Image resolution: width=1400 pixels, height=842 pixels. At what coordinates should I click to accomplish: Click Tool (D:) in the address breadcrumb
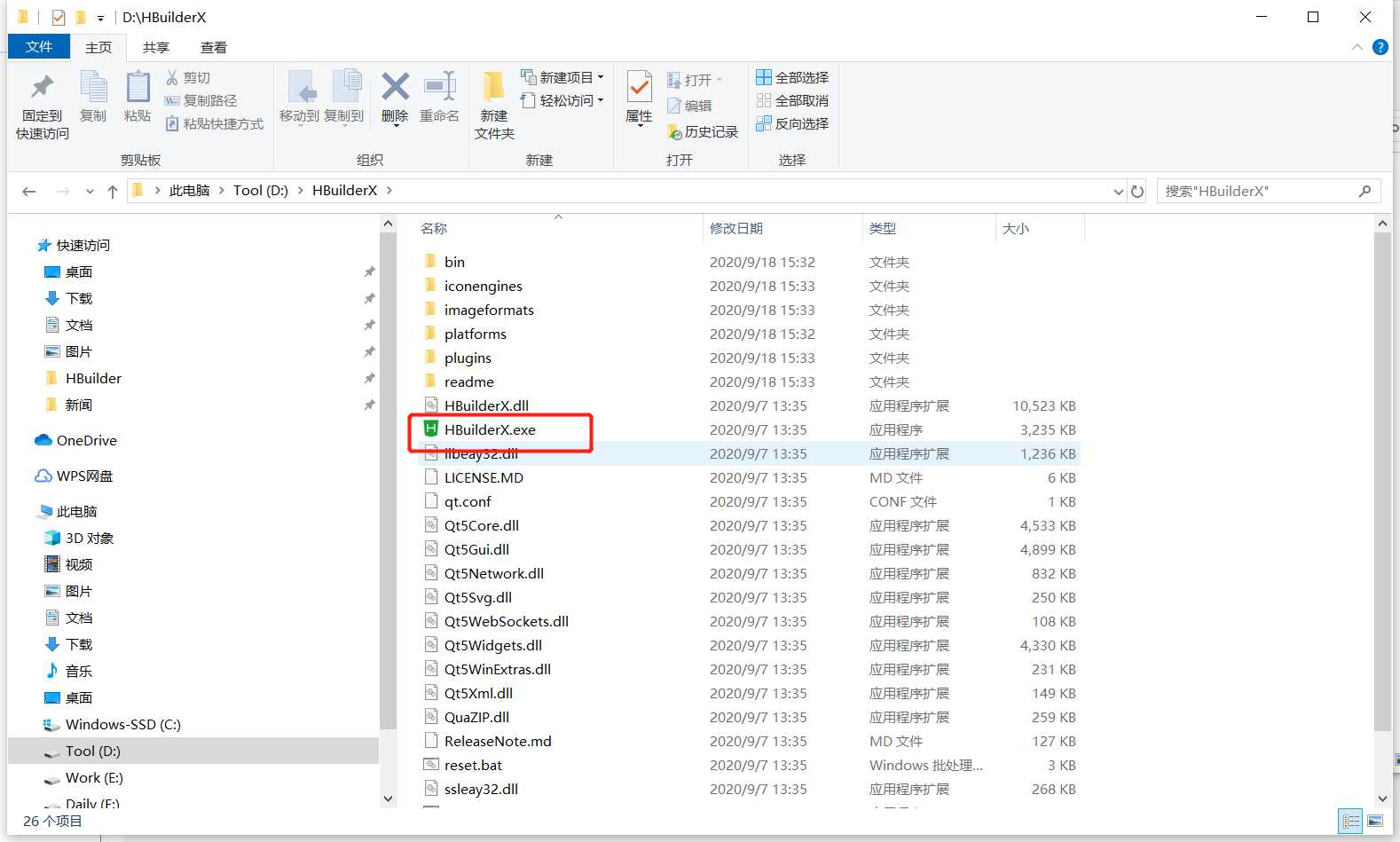click(x=261, y=191)
